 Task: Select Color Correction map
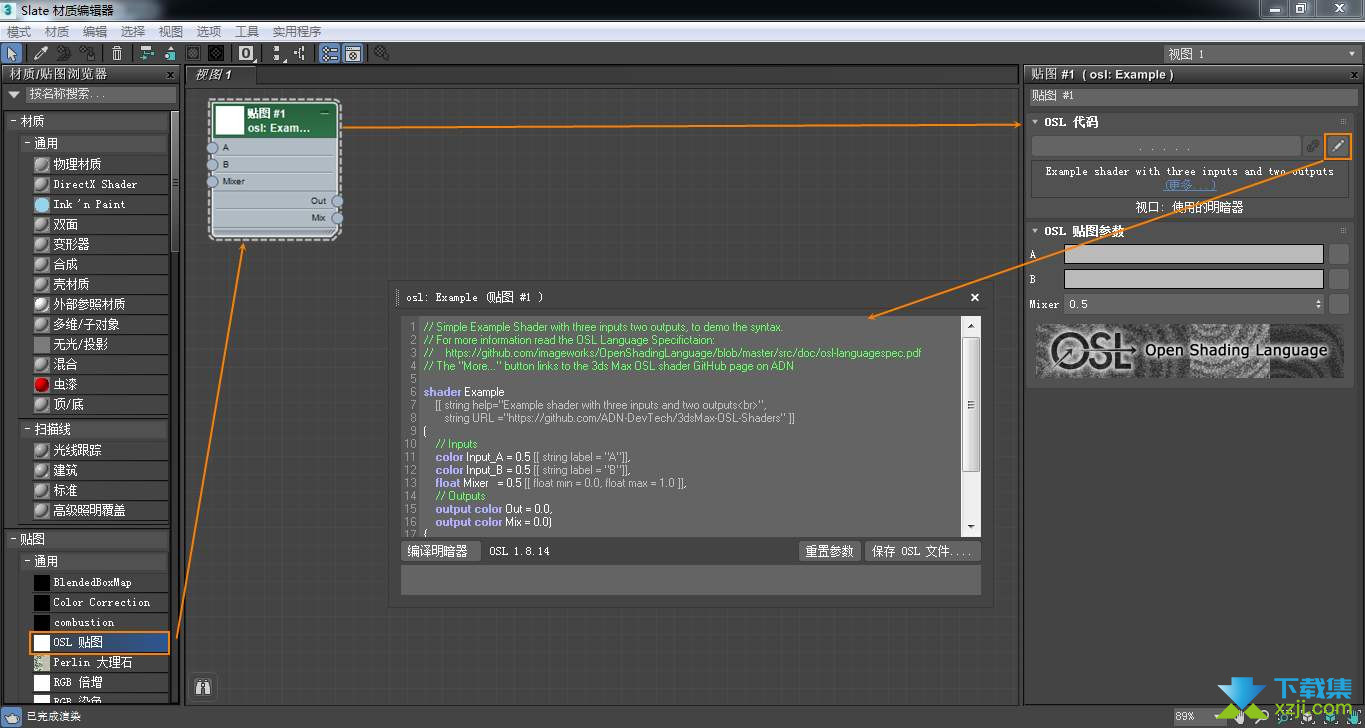click(x=99, y=602)
